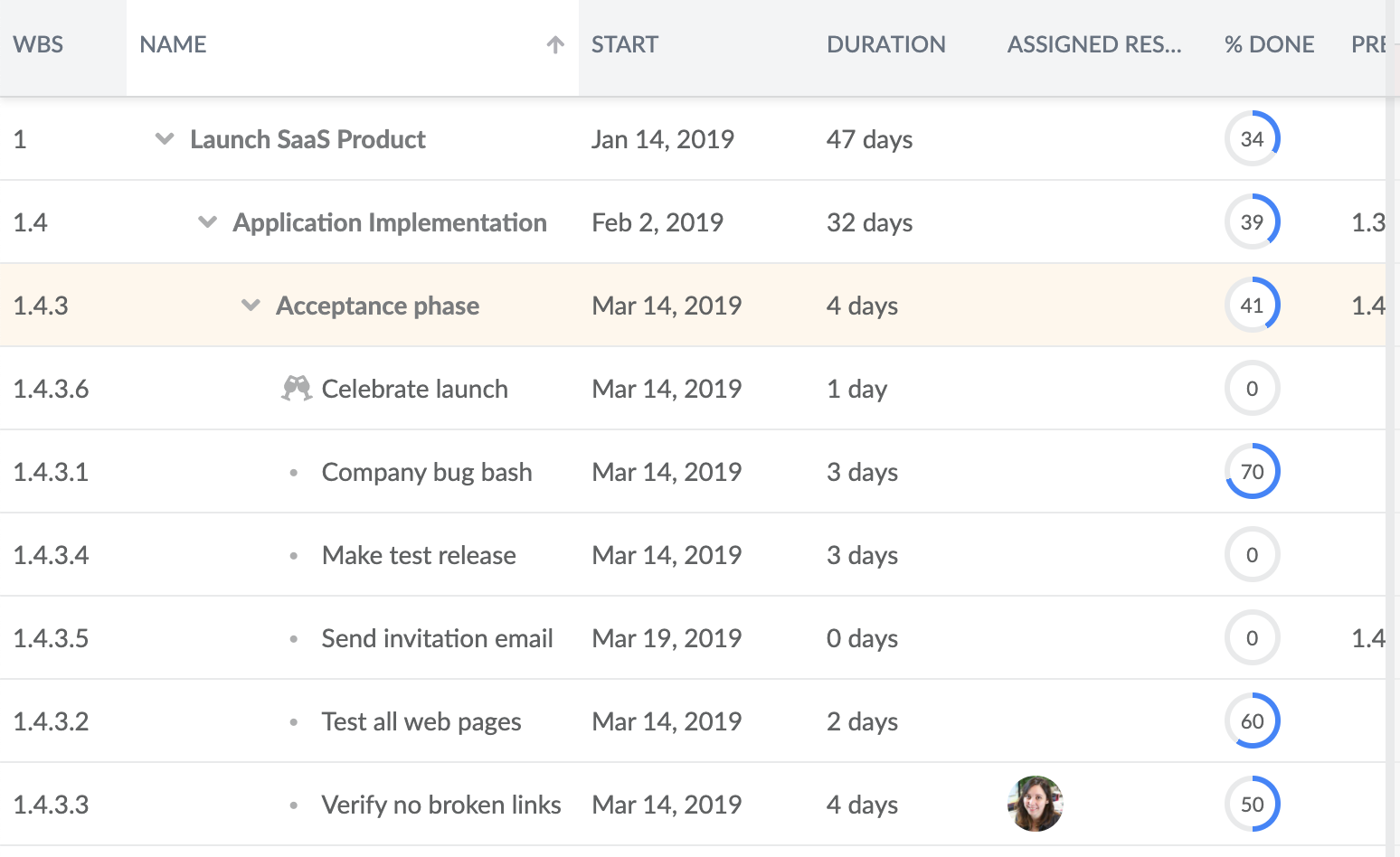
Task: Collapse the Acceptance phase subtasks
Action: 251,306
